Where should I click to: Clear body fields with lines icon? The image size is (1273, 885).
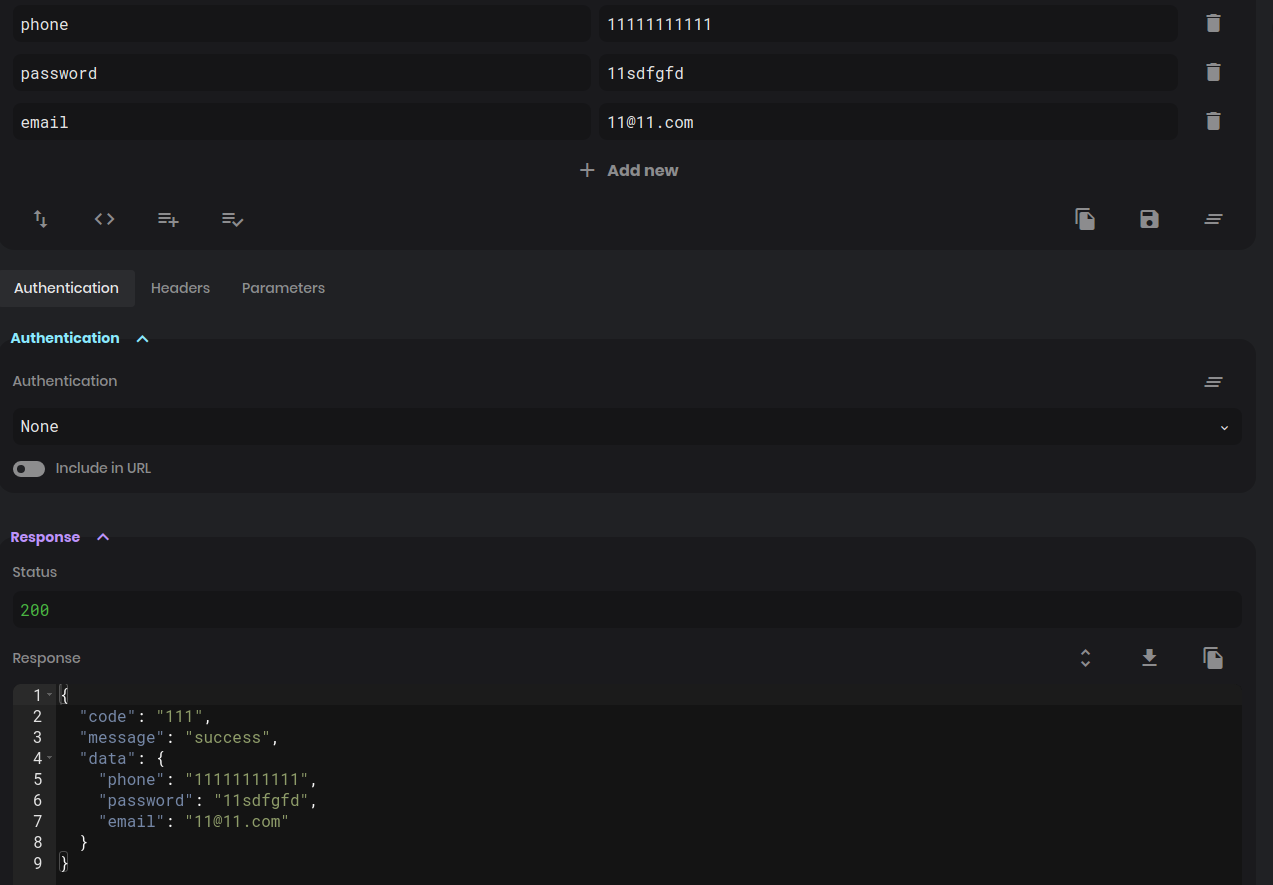pyautogui.click(x=1213, y=219)
